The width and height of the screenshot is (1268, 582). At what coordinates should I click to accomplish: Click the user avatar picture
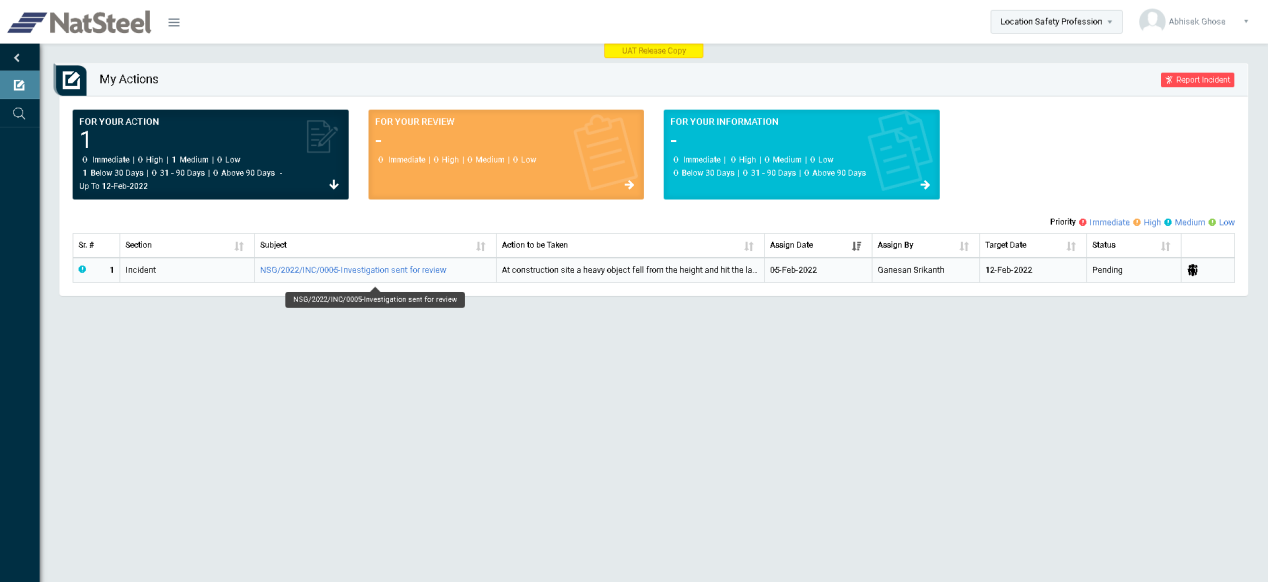tap(1152, 21)
